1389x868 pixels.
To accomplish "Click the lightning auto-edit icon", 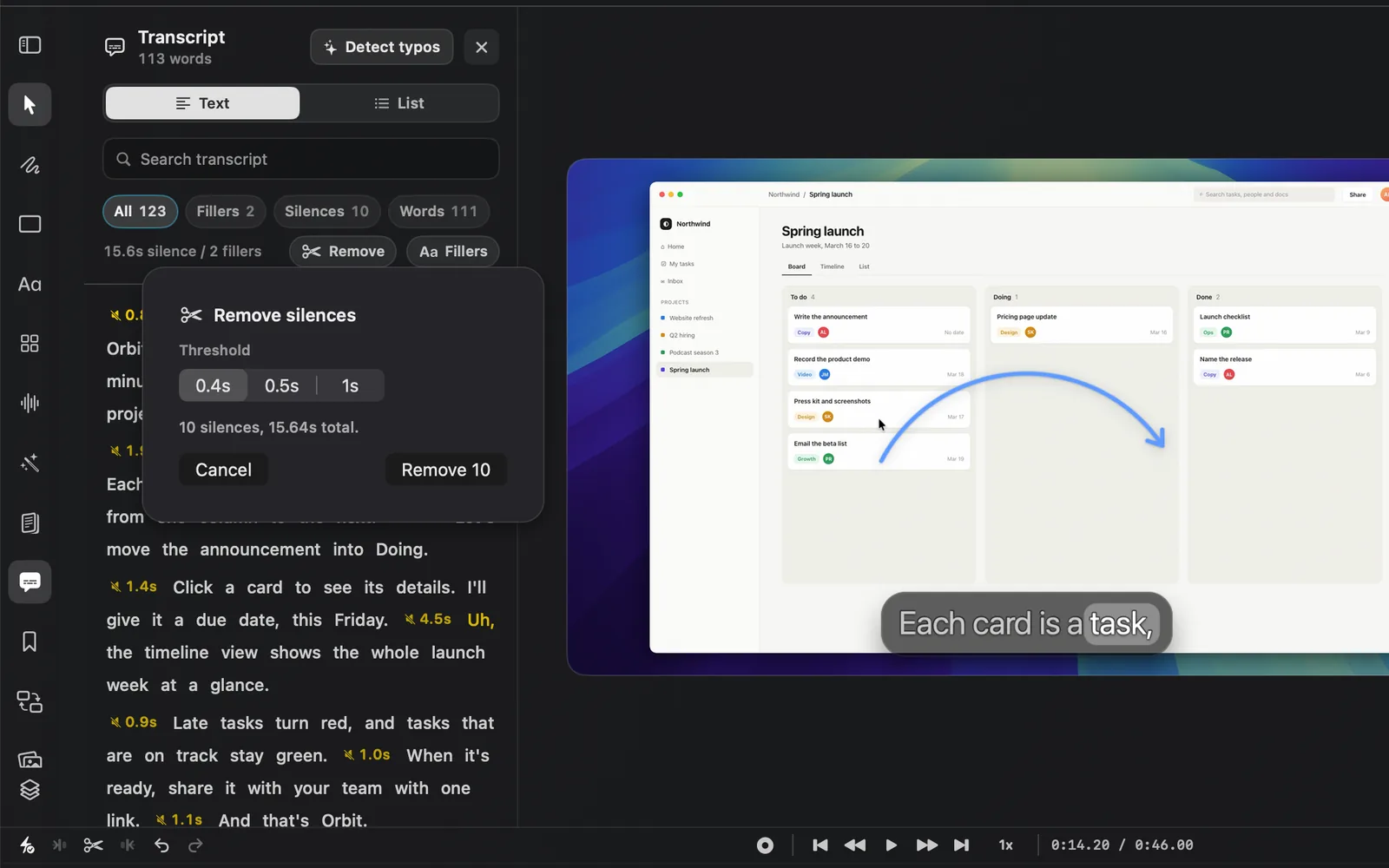I will click(27, 845).
